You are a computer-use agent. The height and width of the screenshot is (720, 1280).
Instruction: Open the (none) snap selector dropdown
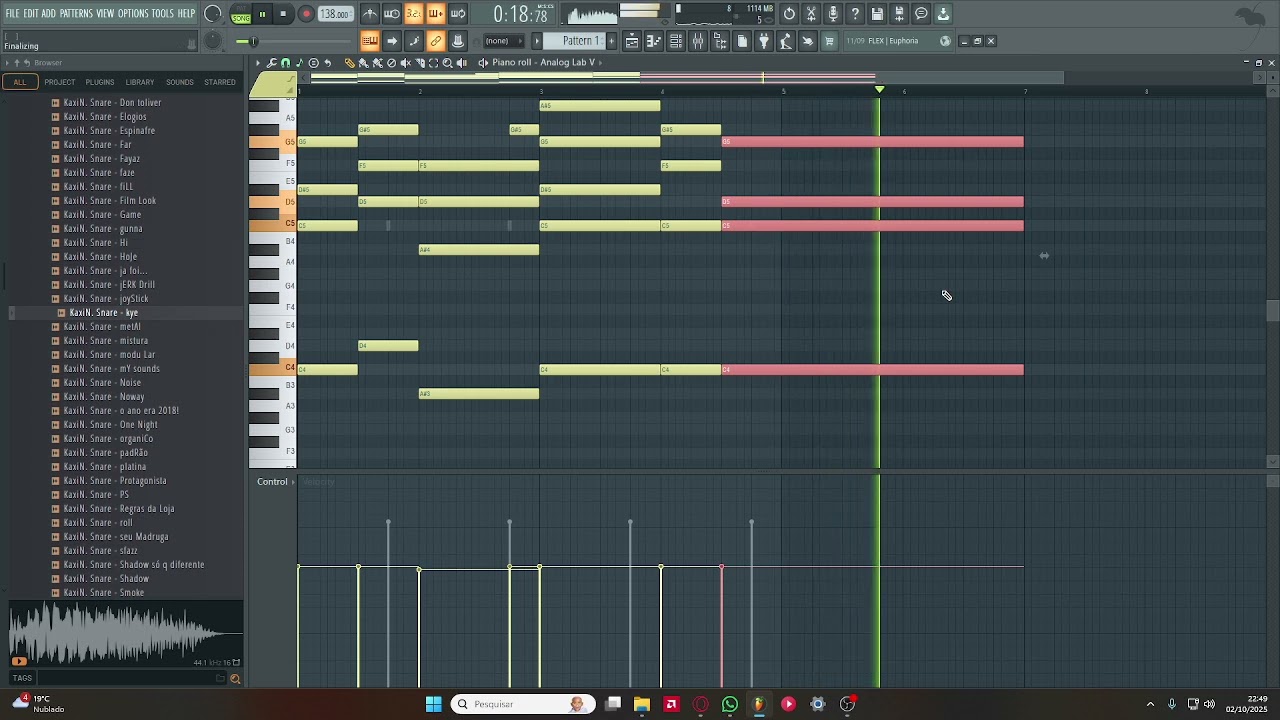tap(504, 41)
